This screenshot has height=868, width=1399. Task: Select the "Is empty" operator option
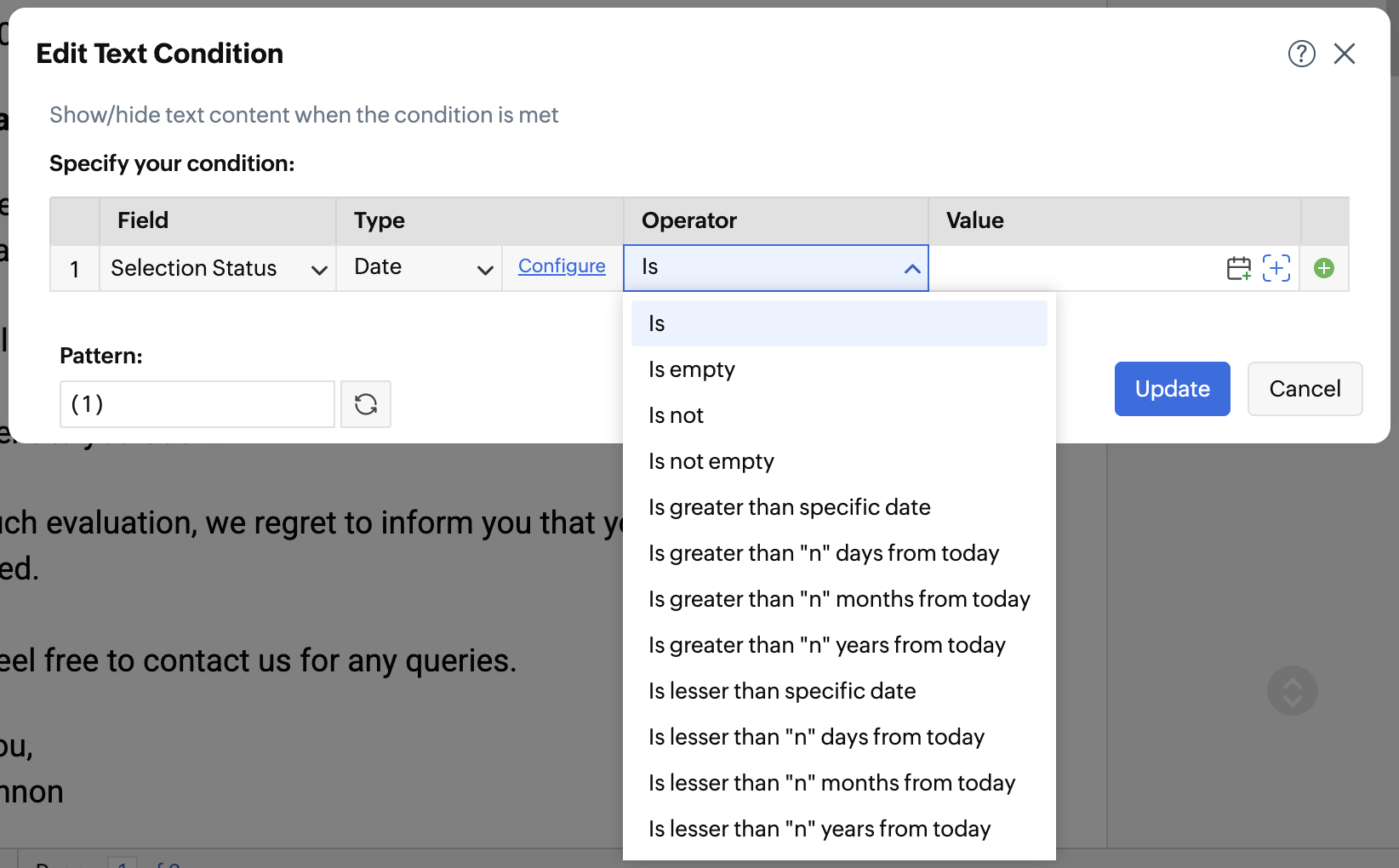tap(692, 369)
